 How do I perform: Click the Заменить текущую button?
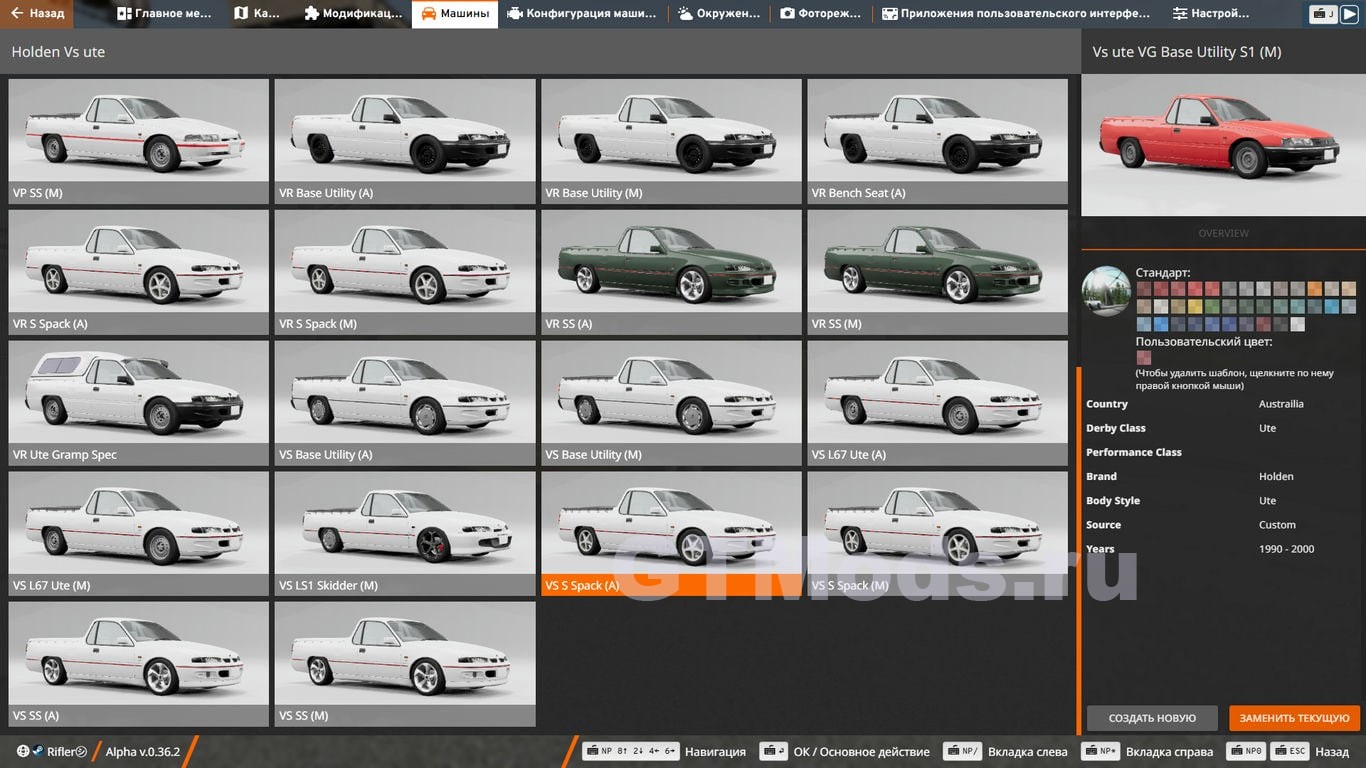(x=1295, y=718)
